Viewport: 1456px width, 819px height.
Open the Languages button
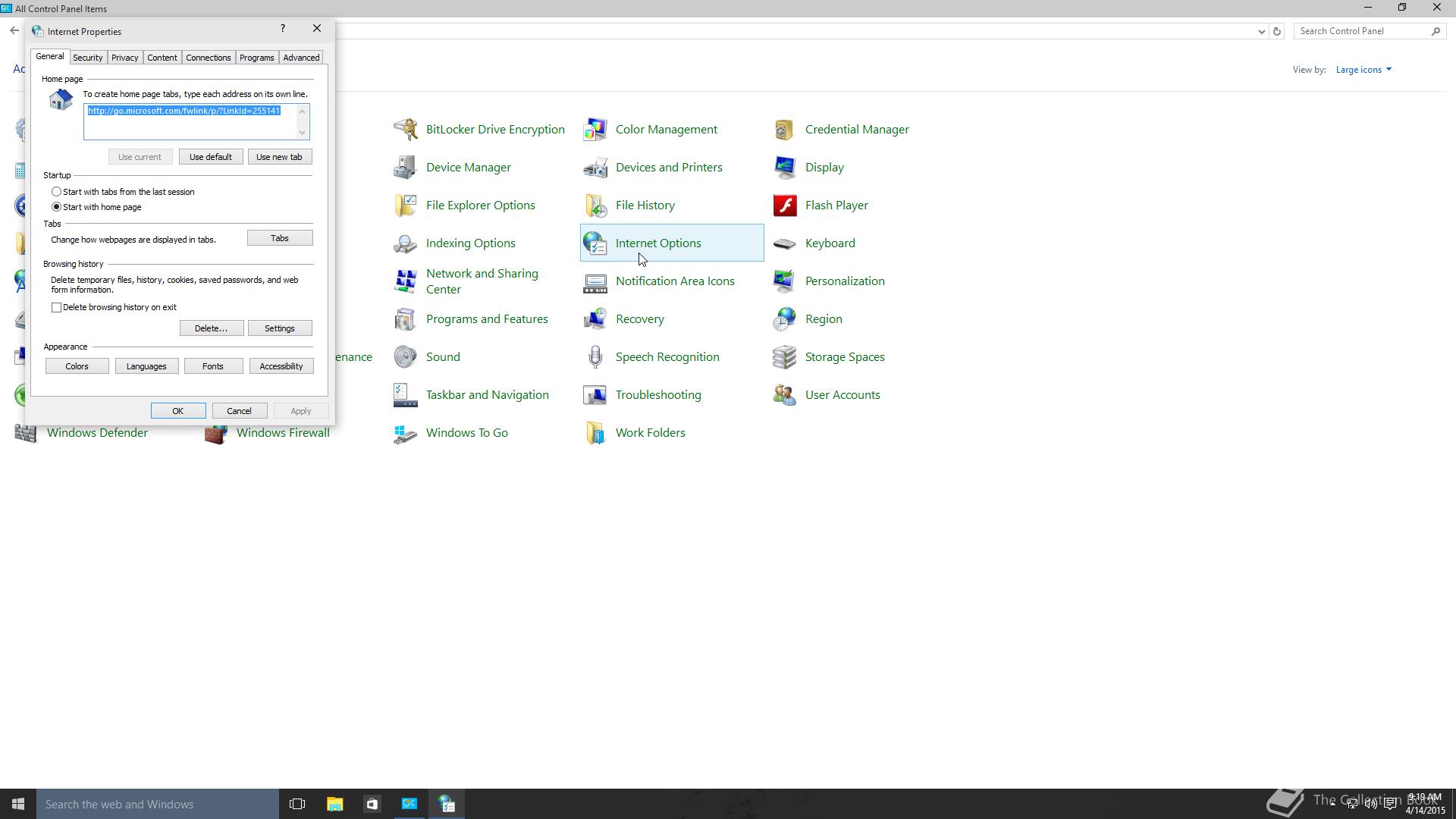pos(146,366)
